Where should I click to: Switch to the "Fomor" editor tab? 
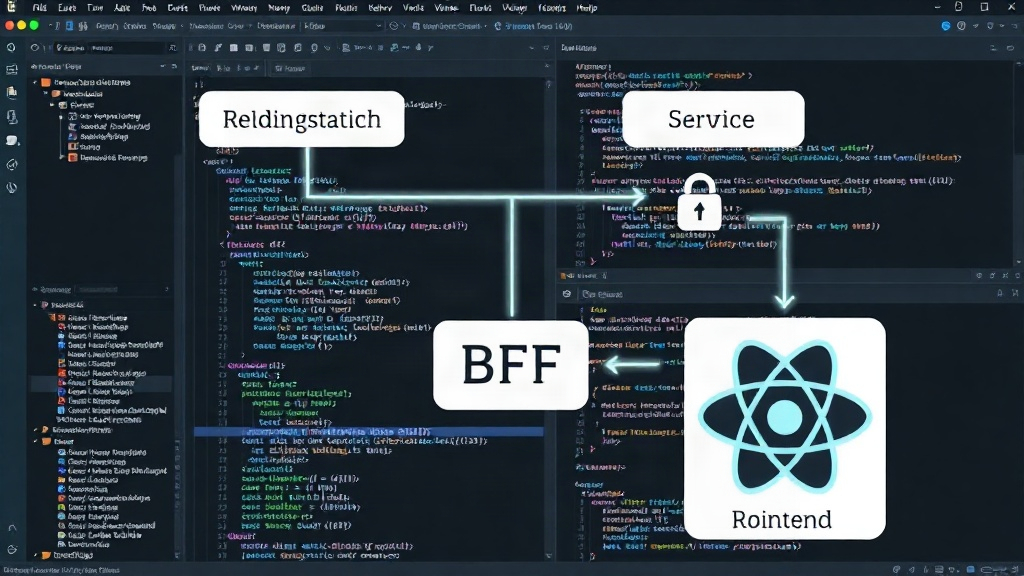pos(290,68)
